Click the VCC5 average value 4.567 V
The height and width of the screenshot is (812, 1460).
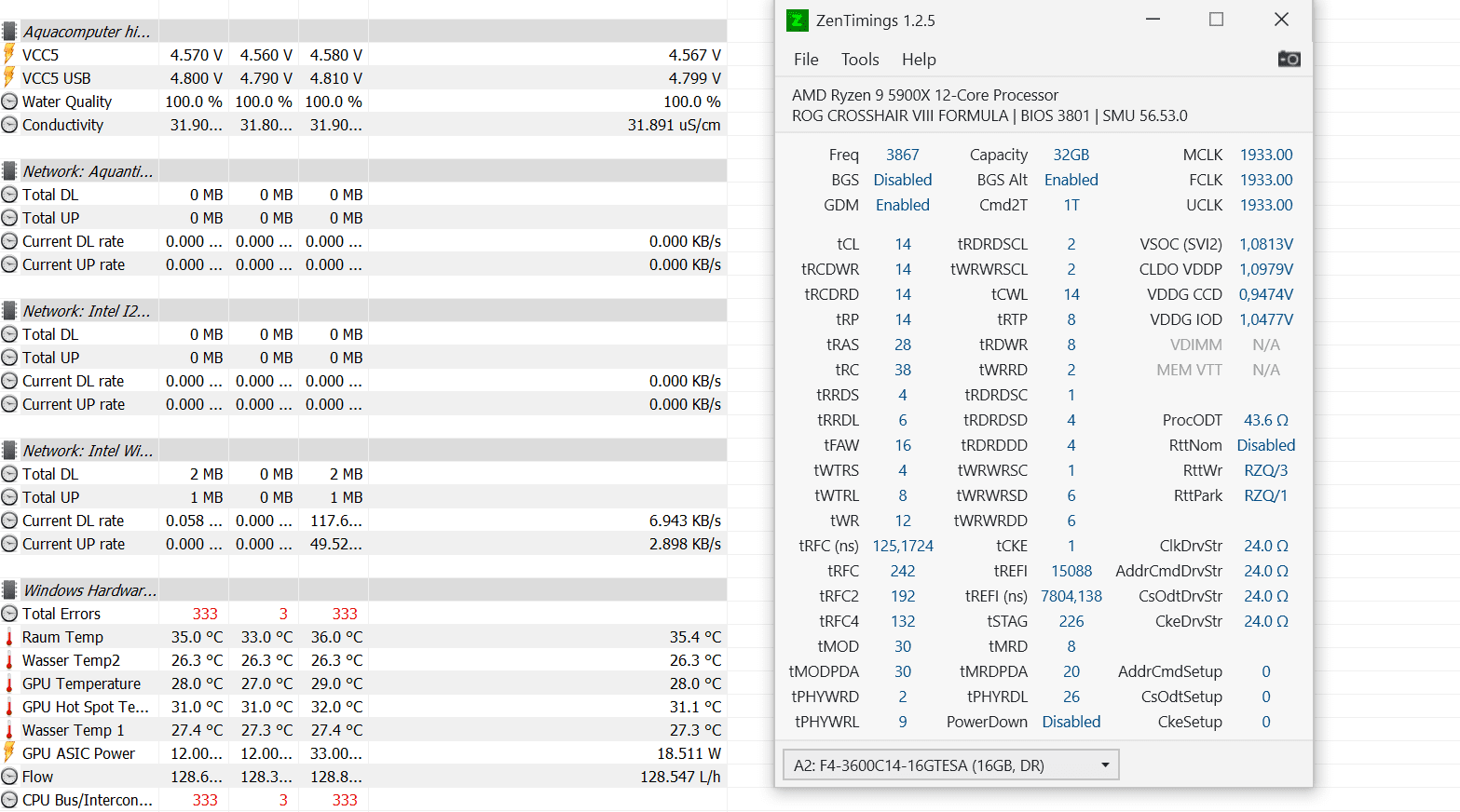tap(694, 55)
